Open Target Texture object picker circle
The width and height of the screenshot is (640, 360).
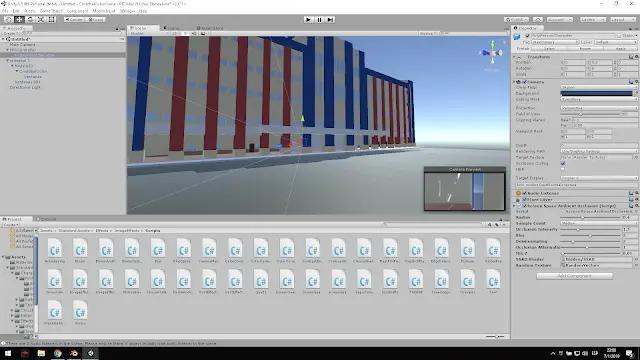(636, 157)
